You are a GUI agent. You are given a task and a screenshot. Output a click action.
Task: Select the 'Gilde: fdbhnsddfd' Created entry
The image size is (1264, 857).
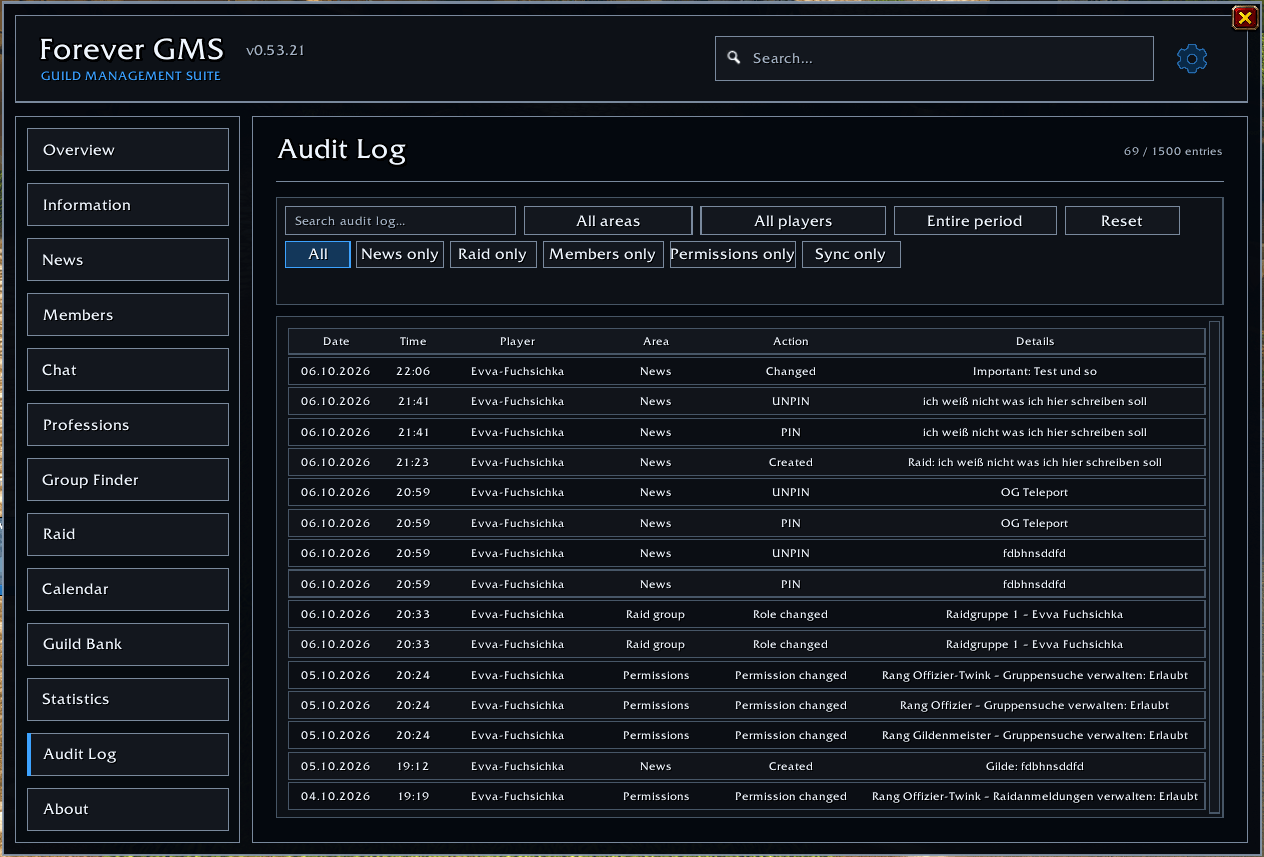[747, 766]
